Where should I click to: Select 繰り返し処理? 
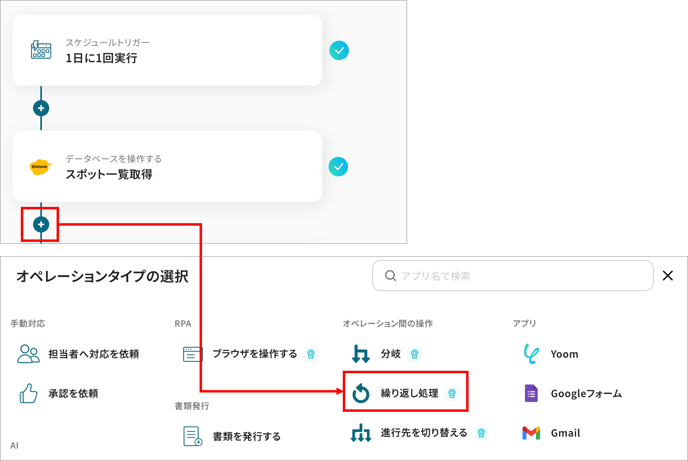coord(409,393)
